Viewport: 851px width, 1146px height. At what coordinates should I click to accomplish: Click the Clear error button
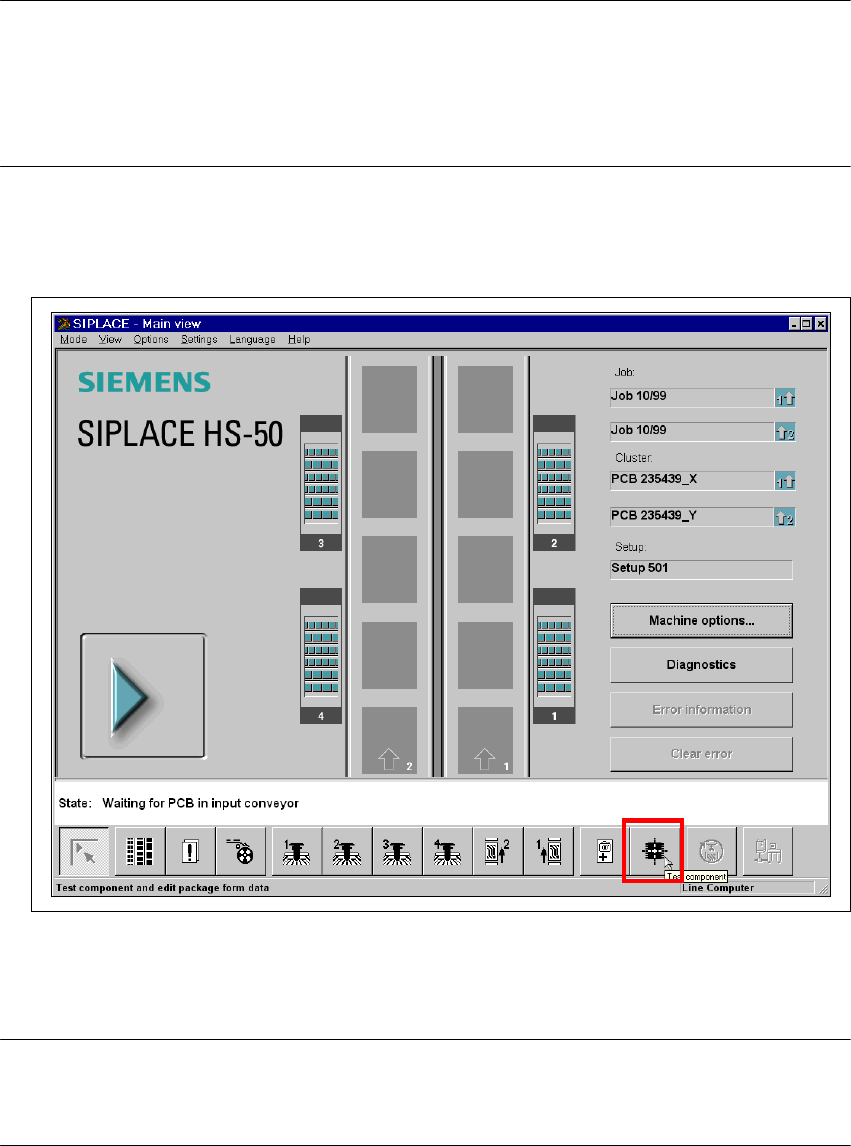click(x=701, y=754)
